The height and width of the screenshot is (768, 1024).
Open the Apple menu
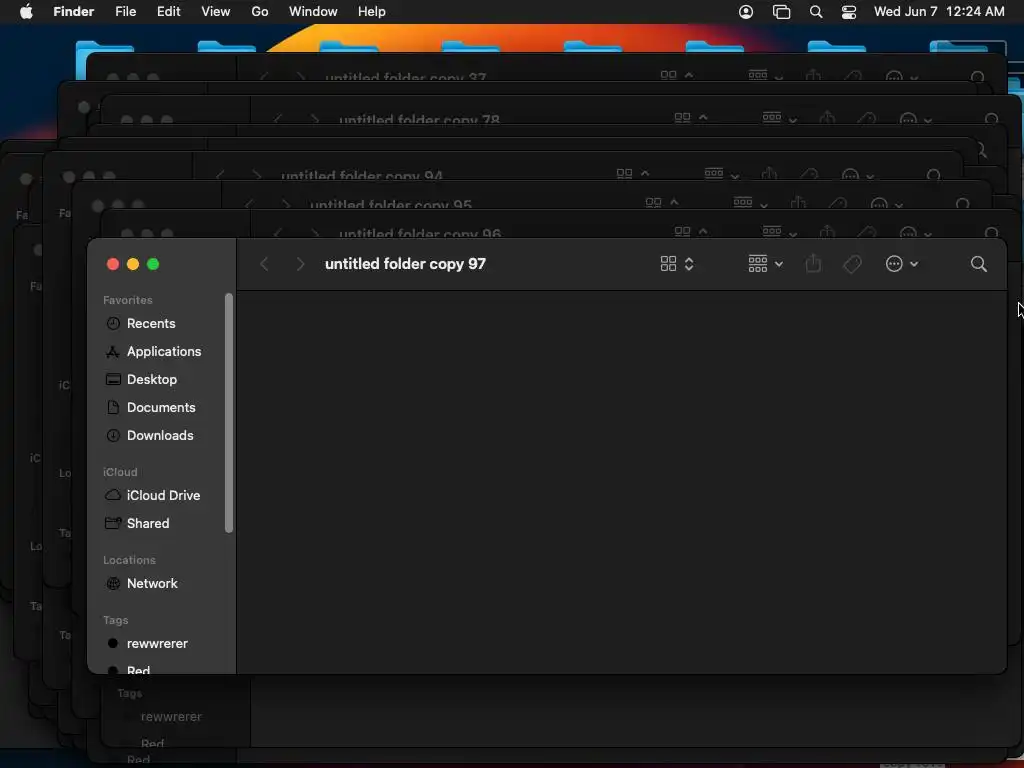tap(26, 11)
